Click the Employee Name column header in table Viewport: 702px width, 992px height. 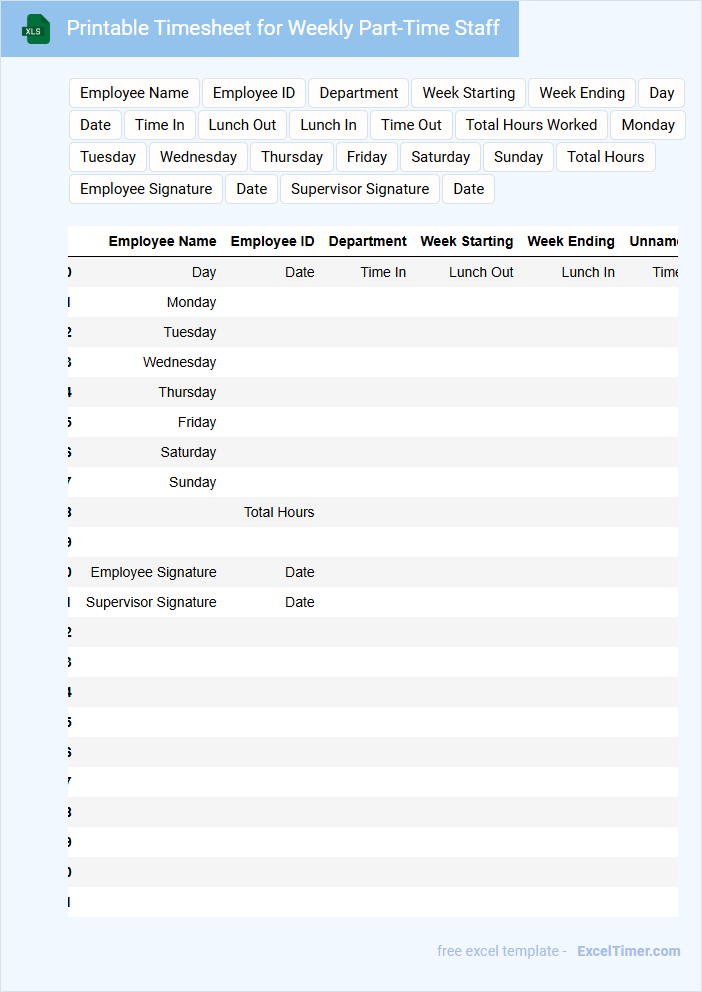pos(163,241)
